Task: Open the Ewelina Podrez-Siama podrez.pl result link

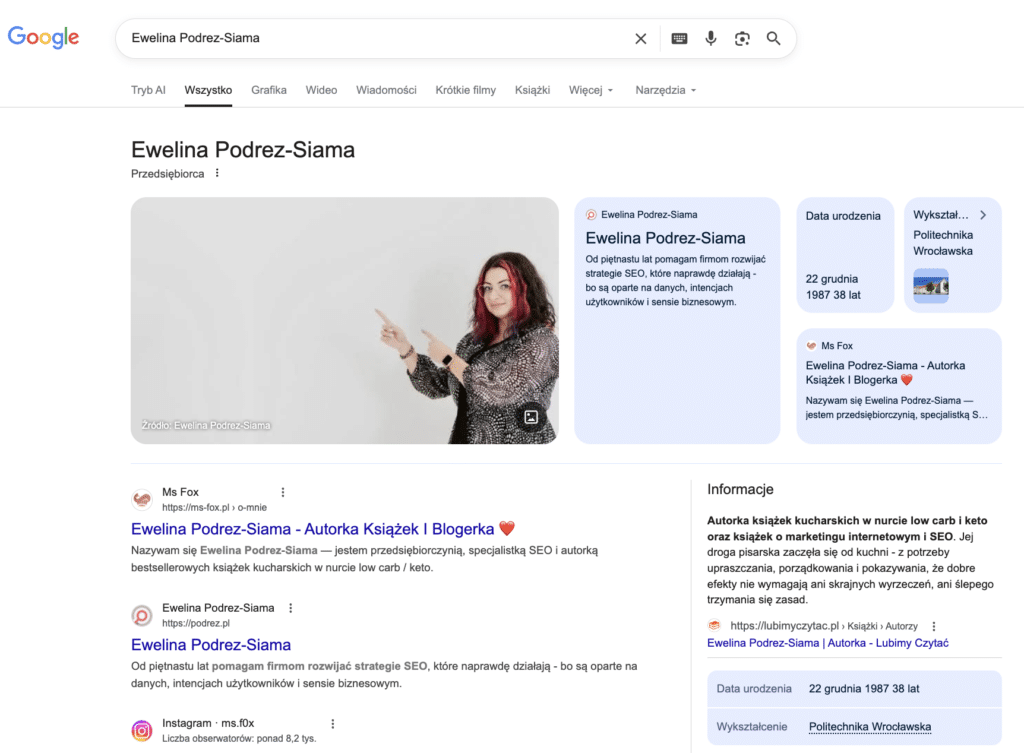Action: pyautogui.click(x=211, y=645)
